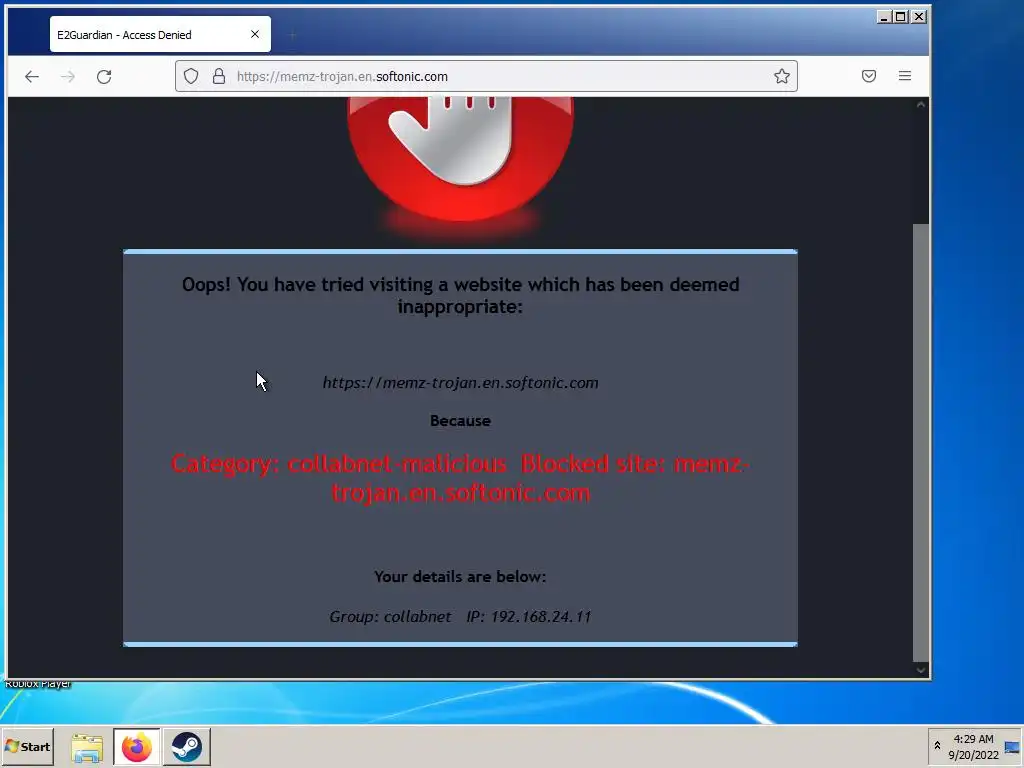Open the Firefox hamburger menu
1024x768 pixels.
tap(904, 76)
